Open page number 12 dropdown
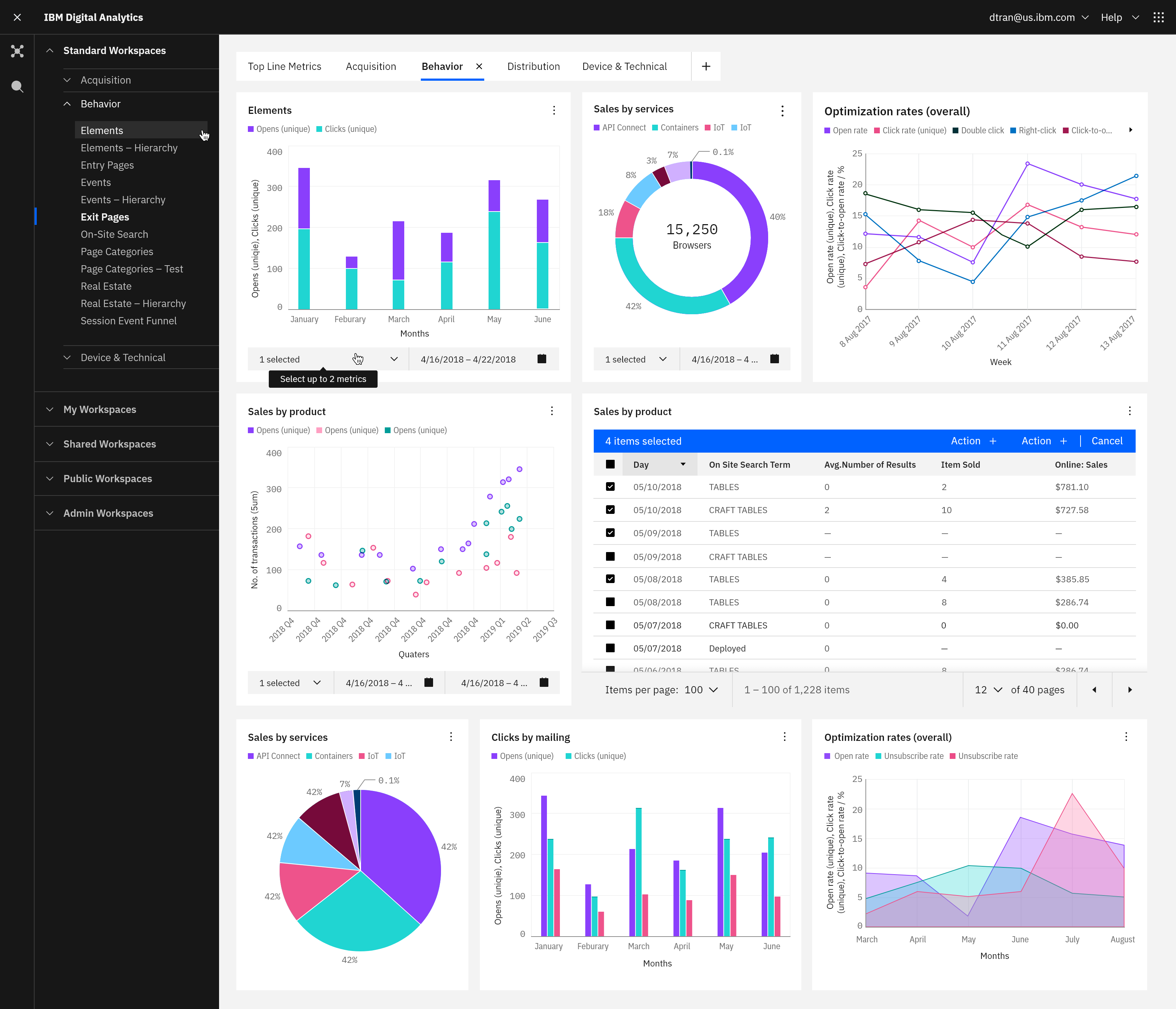Screen dimensions: 1176x1009 988,689
